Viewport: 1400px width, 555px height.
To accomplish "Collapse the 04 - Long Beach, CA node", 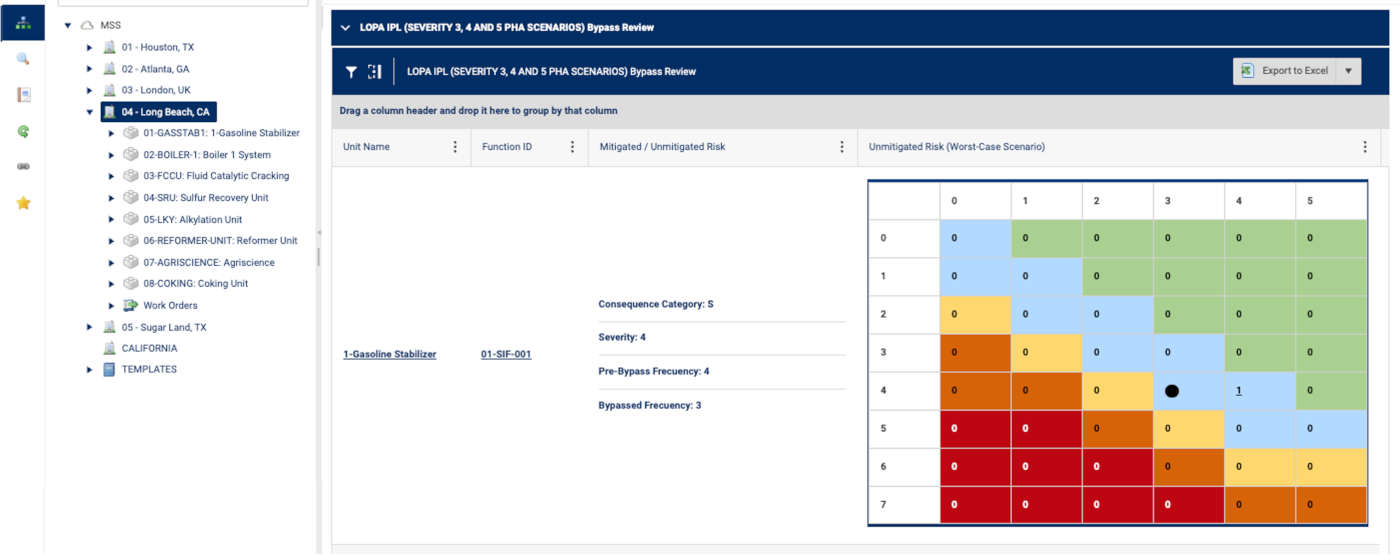I will [x=89, y=112].
